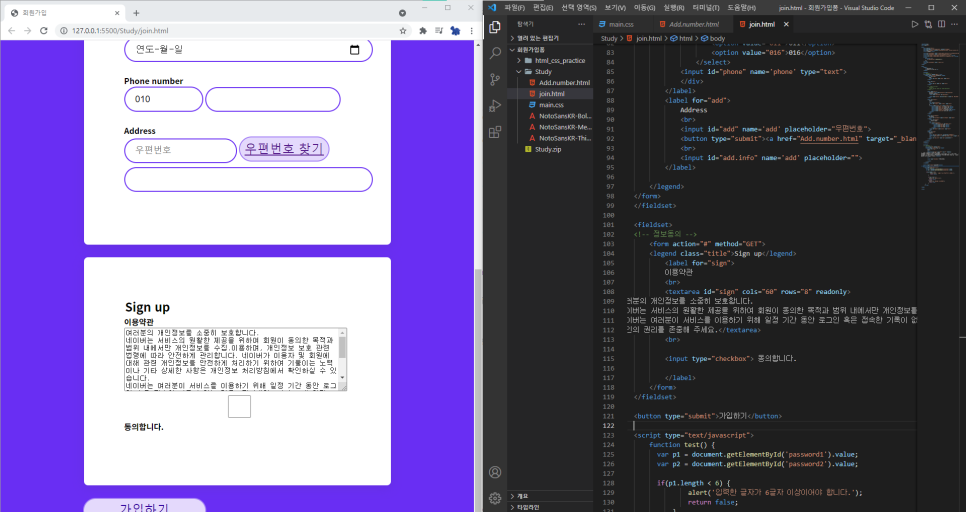Split the editor to the right
The height and width of the screenshot is (512, 966).
941,24
